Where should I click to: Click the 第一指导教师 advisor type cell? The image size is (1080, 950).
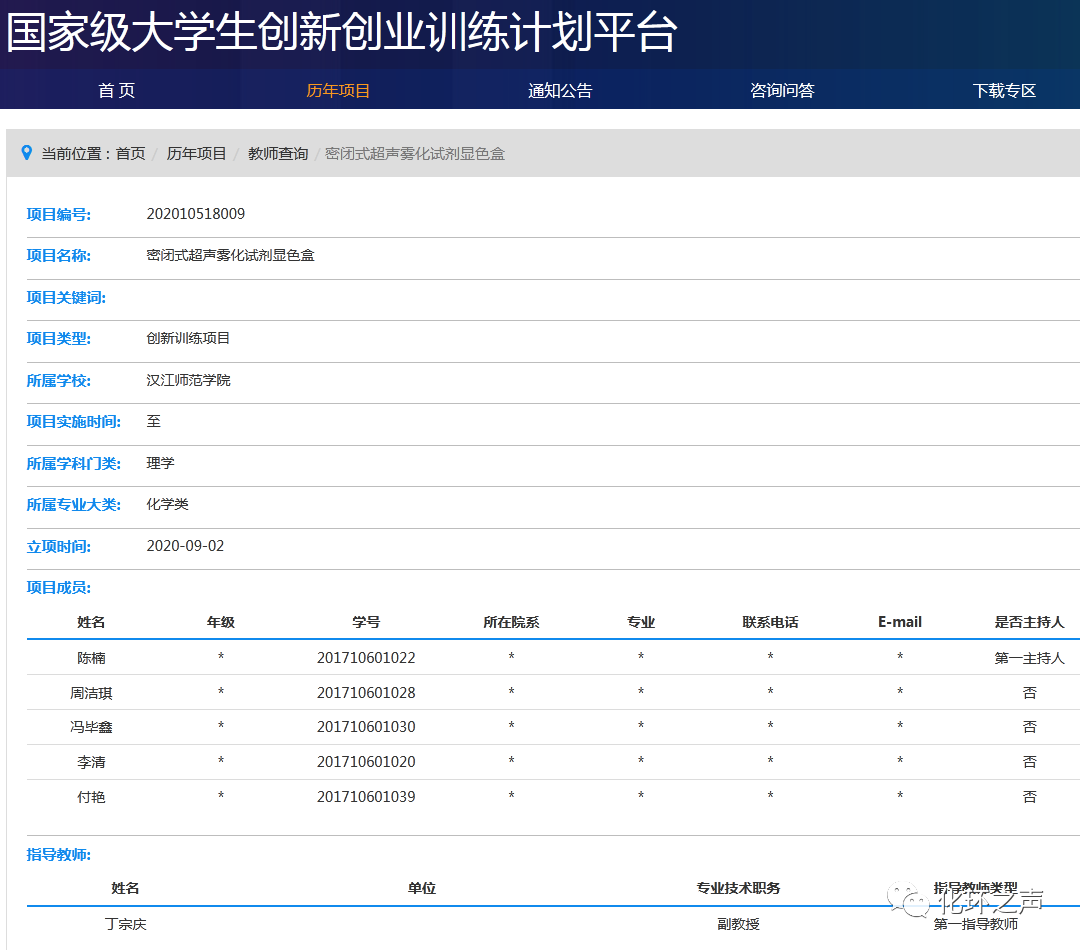975,924
